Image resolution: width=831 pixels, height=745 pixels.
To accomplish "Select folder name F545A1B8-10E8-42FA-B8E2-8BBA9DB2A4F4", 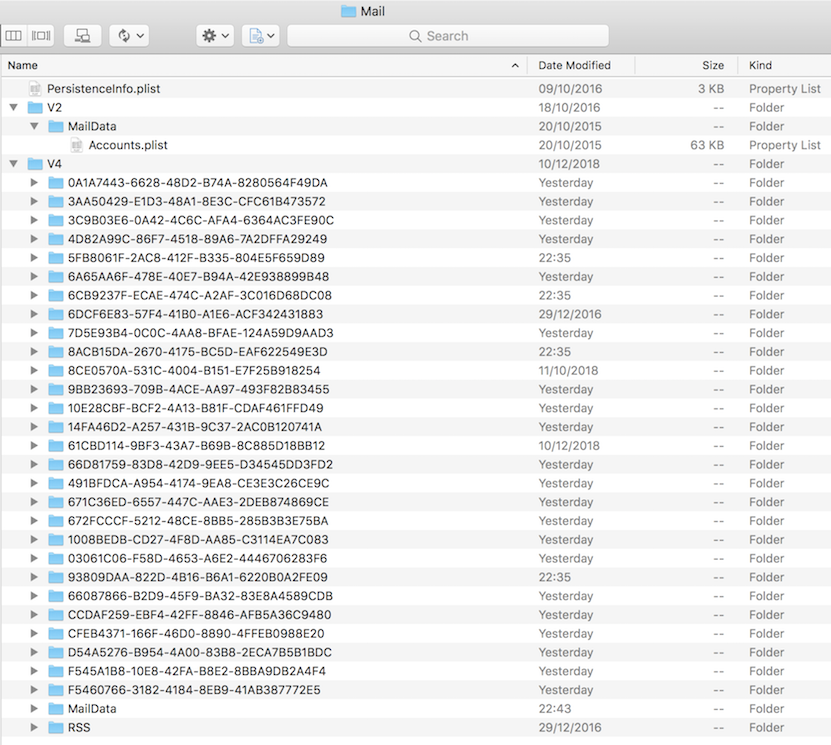I will (x=197, y=671).
